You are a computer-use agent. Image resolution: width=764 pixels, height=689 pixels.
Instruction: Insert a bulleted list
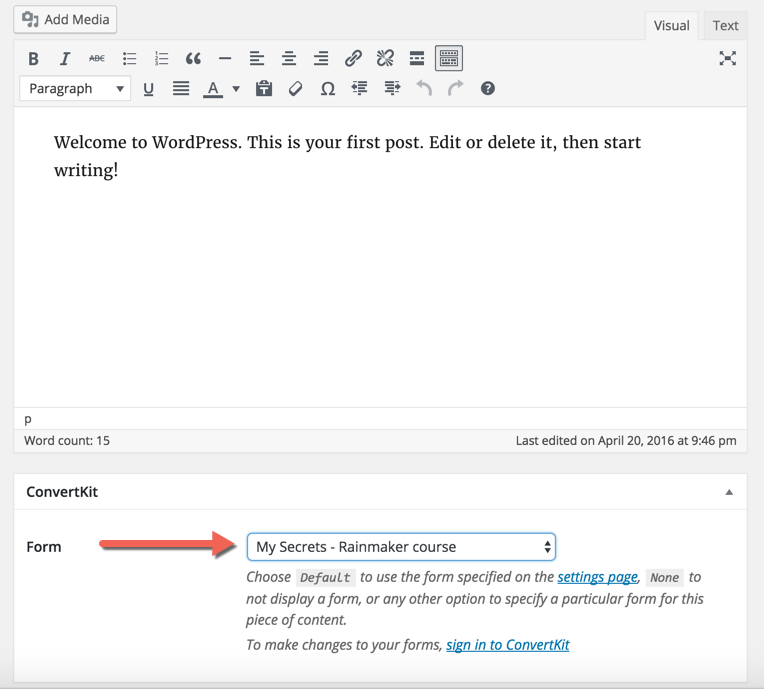point(129,59)
